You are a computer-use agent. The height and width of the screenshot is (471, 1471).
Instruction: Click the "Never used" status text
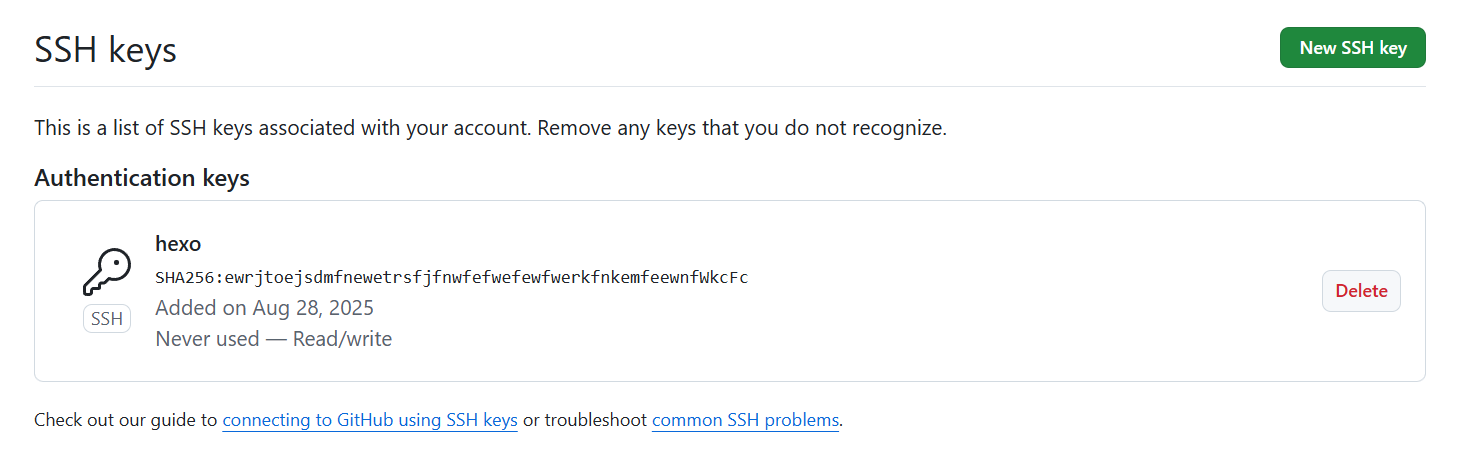coord(207,339)
